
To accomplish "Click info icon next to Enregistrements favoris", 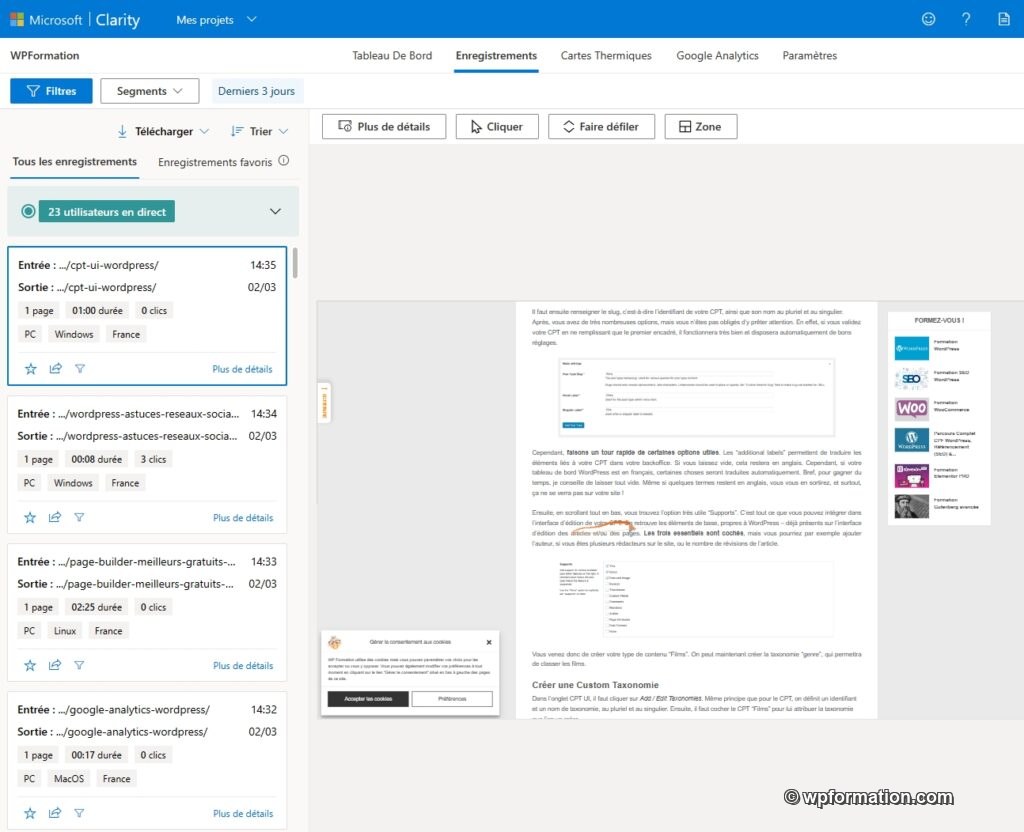I will (283, 161).
